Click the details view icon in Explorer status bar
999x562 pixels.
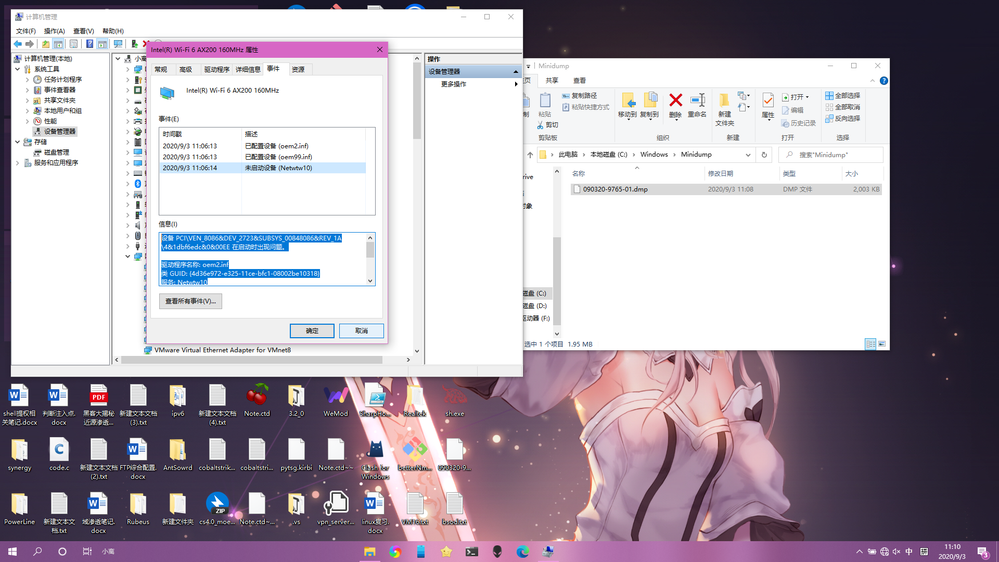tap(870, 344)
